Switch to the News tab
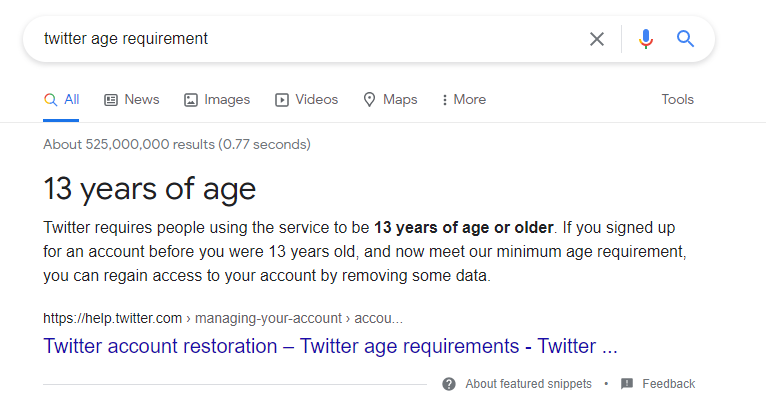Image resolution: width=766 pixels, height=405 pixels. [x=132, y=100]
